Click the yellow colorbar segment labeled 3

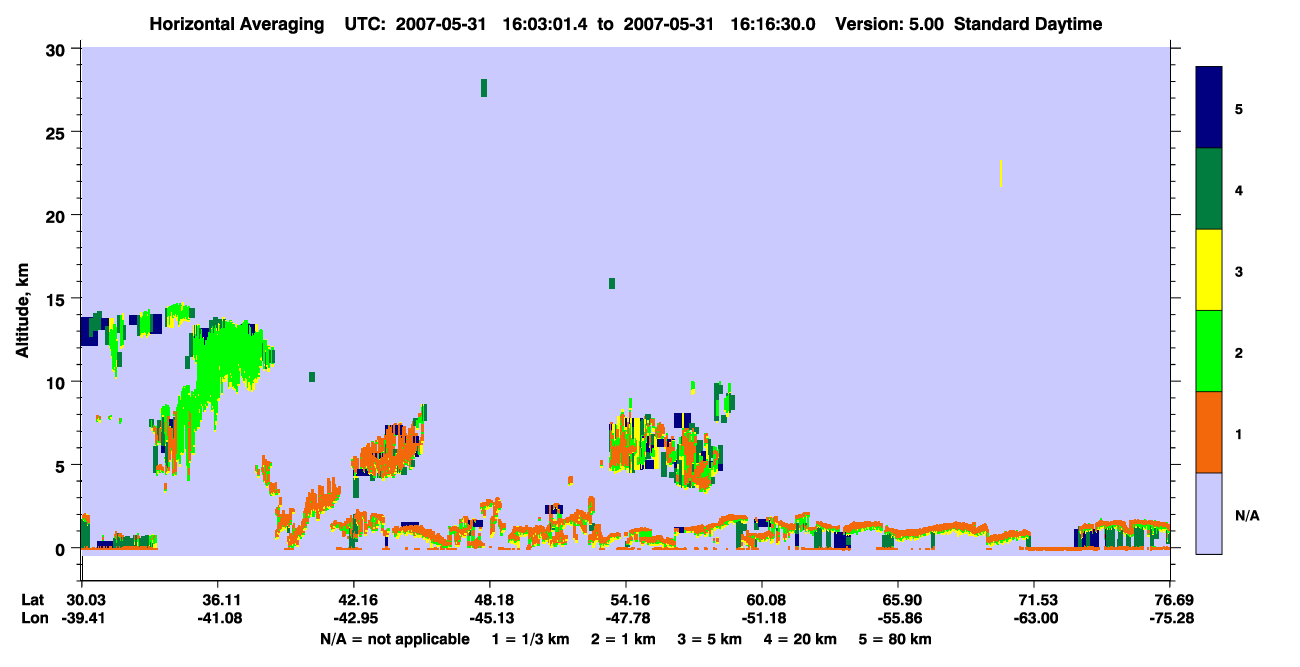pyautogui.click(x=1209, y=270)
